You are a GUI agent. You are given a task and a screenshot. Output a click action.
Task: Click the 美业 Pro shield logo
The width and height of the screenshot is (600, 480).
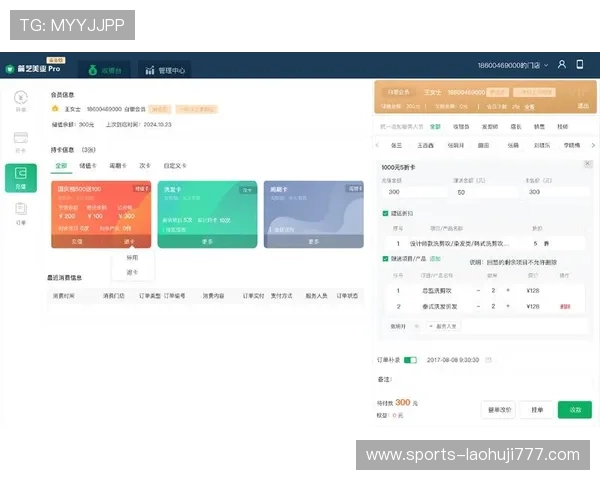(x=10, y=69)
